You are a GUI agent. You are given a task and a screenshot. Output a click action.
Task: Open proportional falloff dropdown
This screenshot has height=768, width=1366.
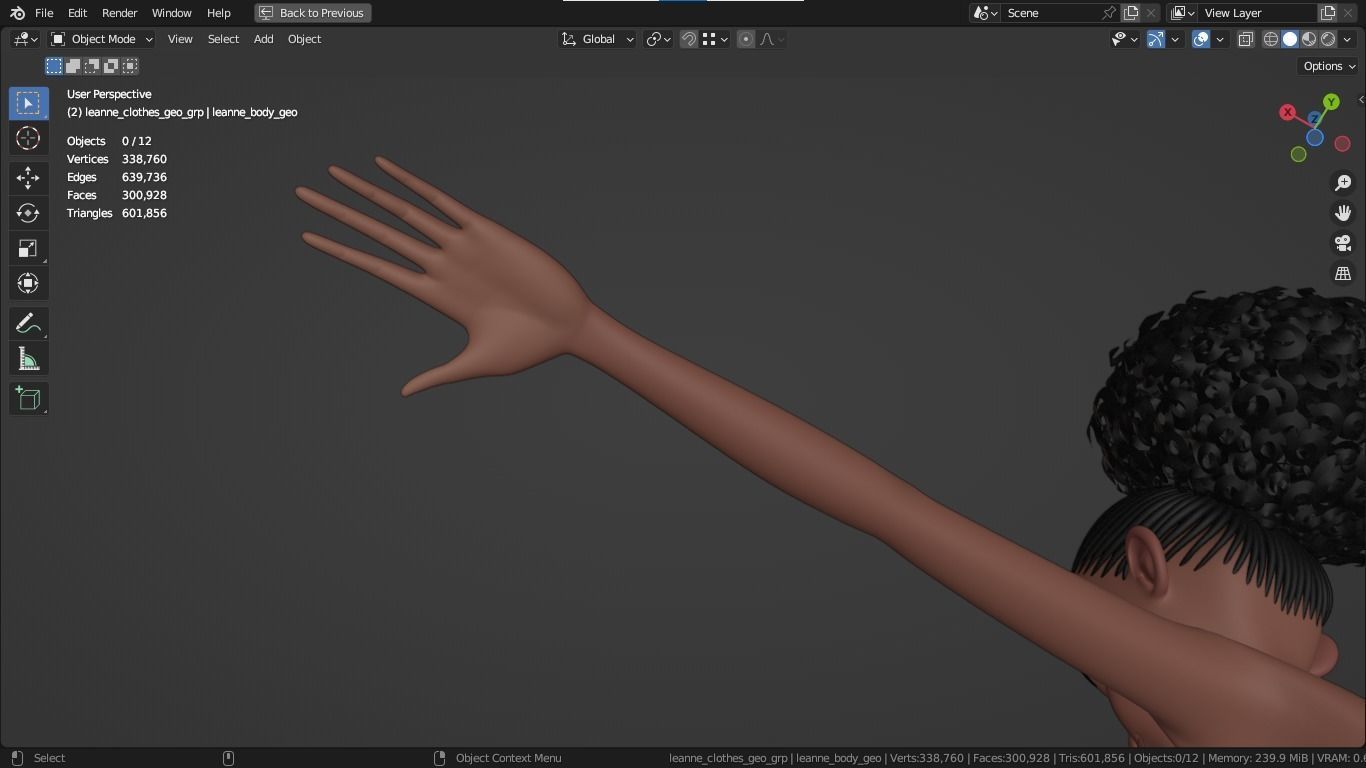click(772, 39)
